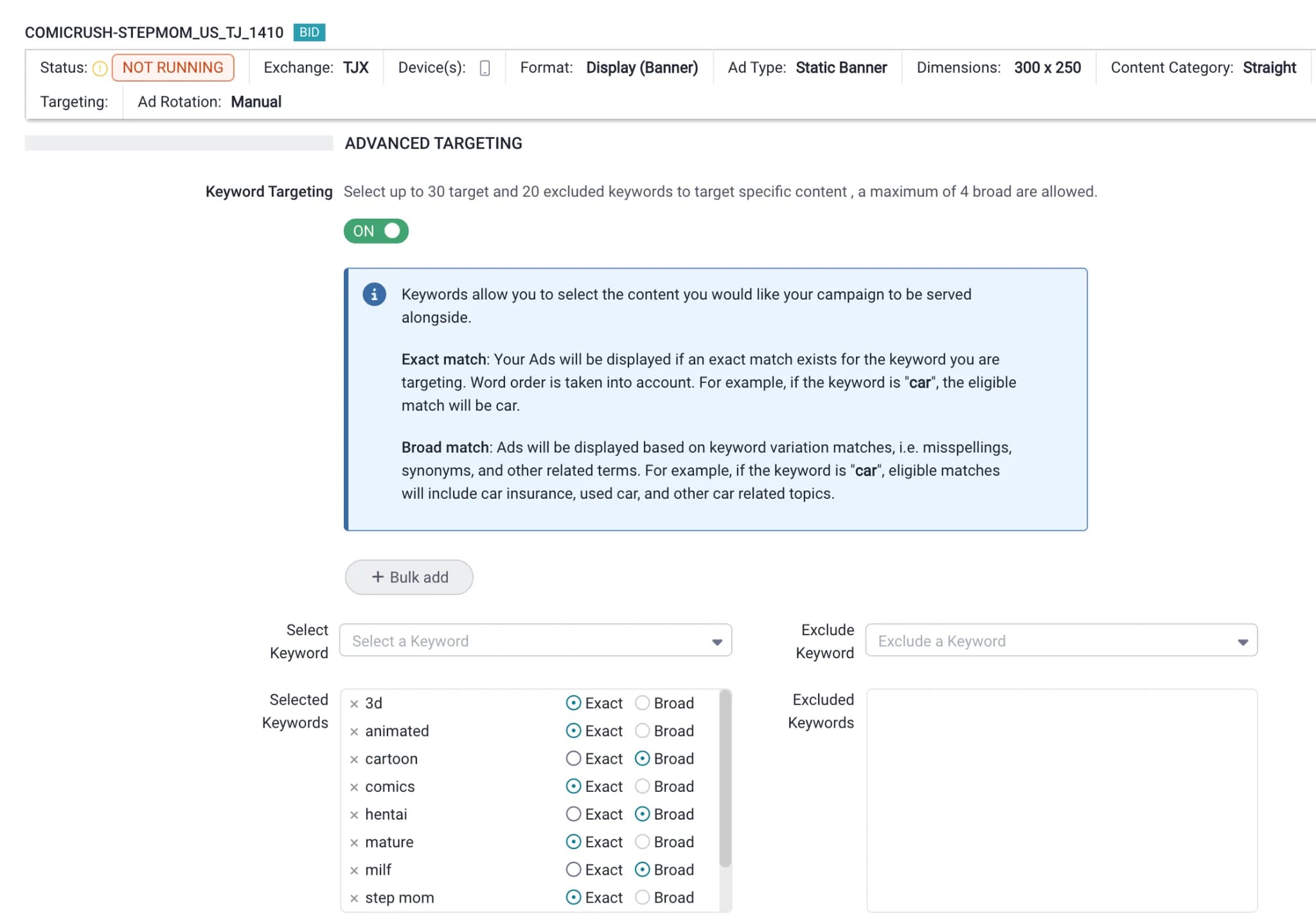Turn off the Keyword Targeting ON switch
This screenshot has width=1316, height=916.
tap(376, 231)
